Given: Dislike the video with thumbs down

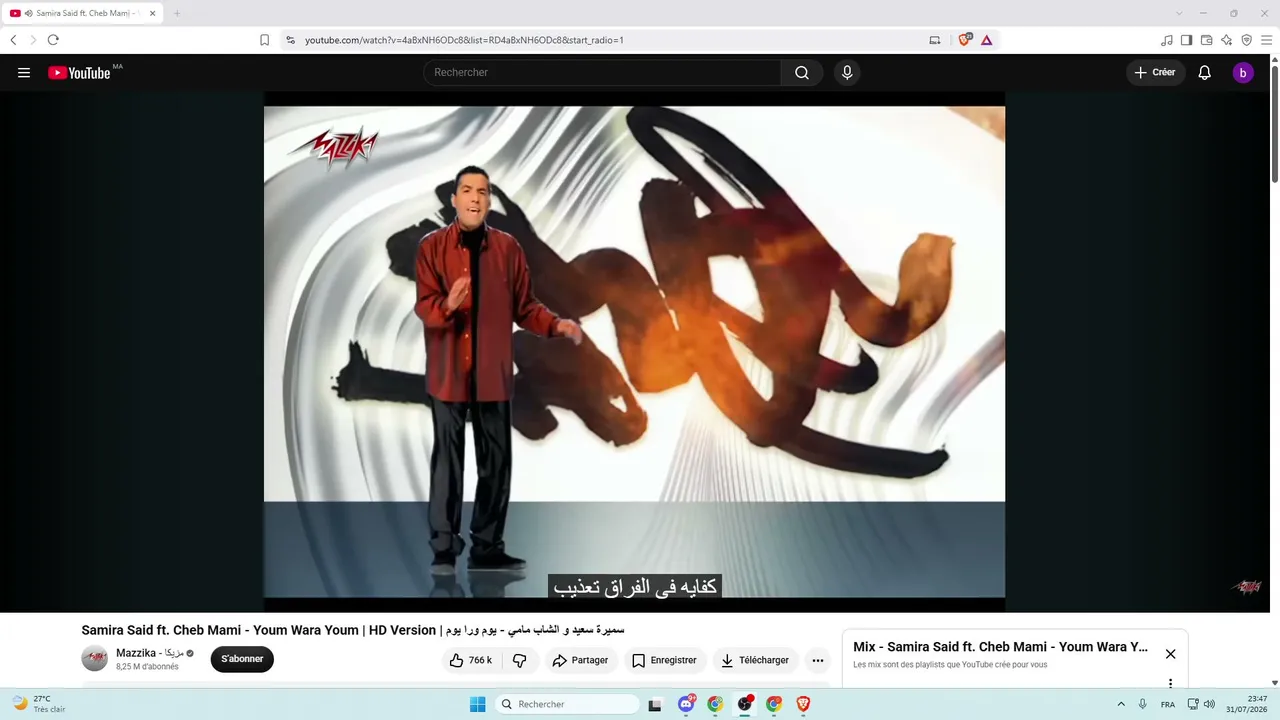Looking at the screenshot, I should [x=520, y=660].
